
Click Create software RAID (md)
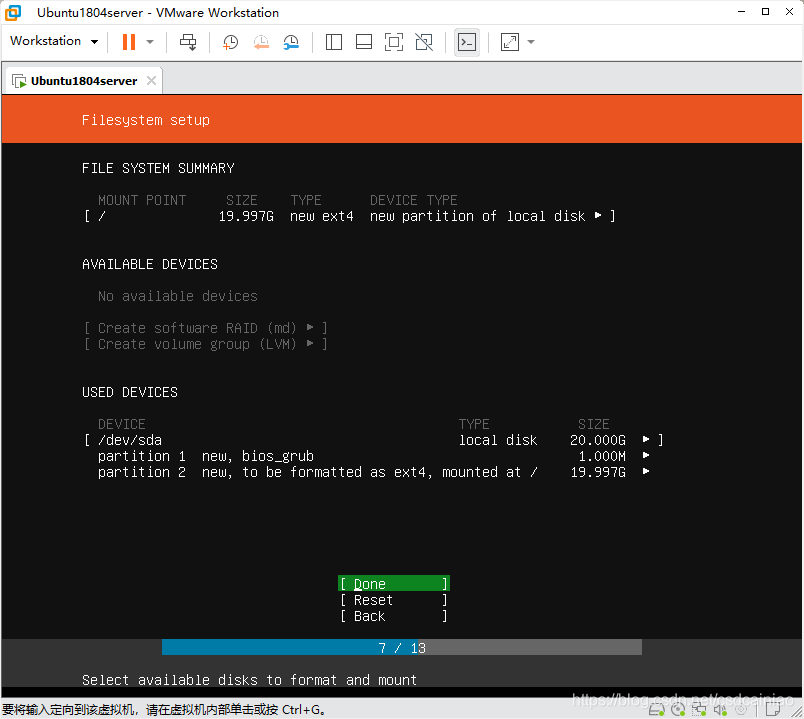coord(205,328)
